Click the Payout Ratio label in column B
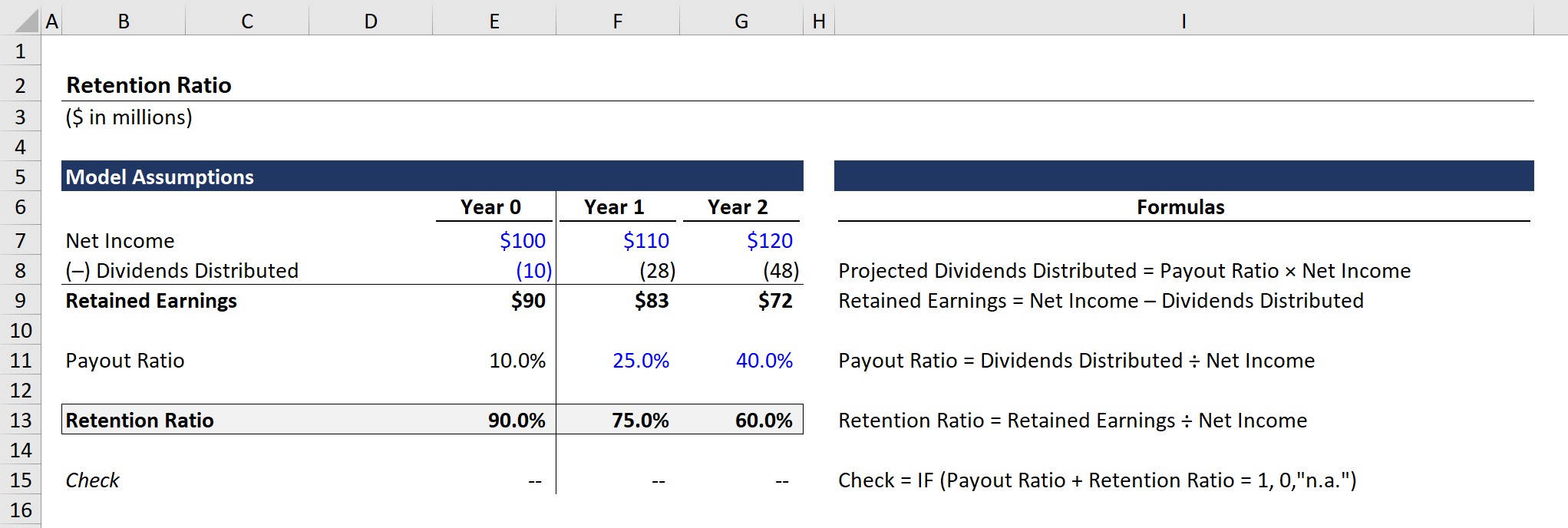The image size is (1568, 528). pos(125,360)
